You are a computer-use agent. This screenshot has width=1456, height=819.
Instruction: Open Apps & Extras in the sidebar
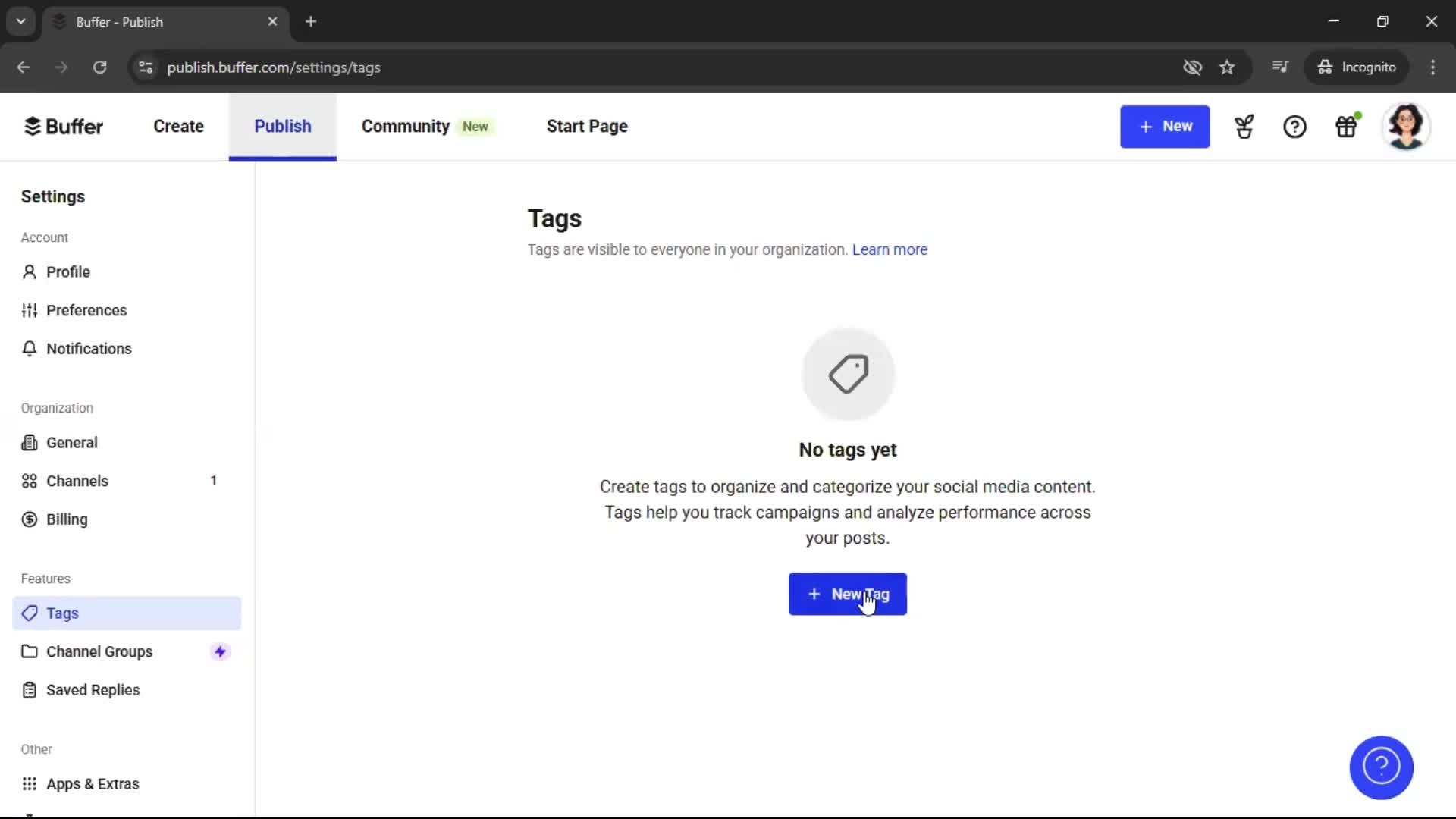(92, 783)
